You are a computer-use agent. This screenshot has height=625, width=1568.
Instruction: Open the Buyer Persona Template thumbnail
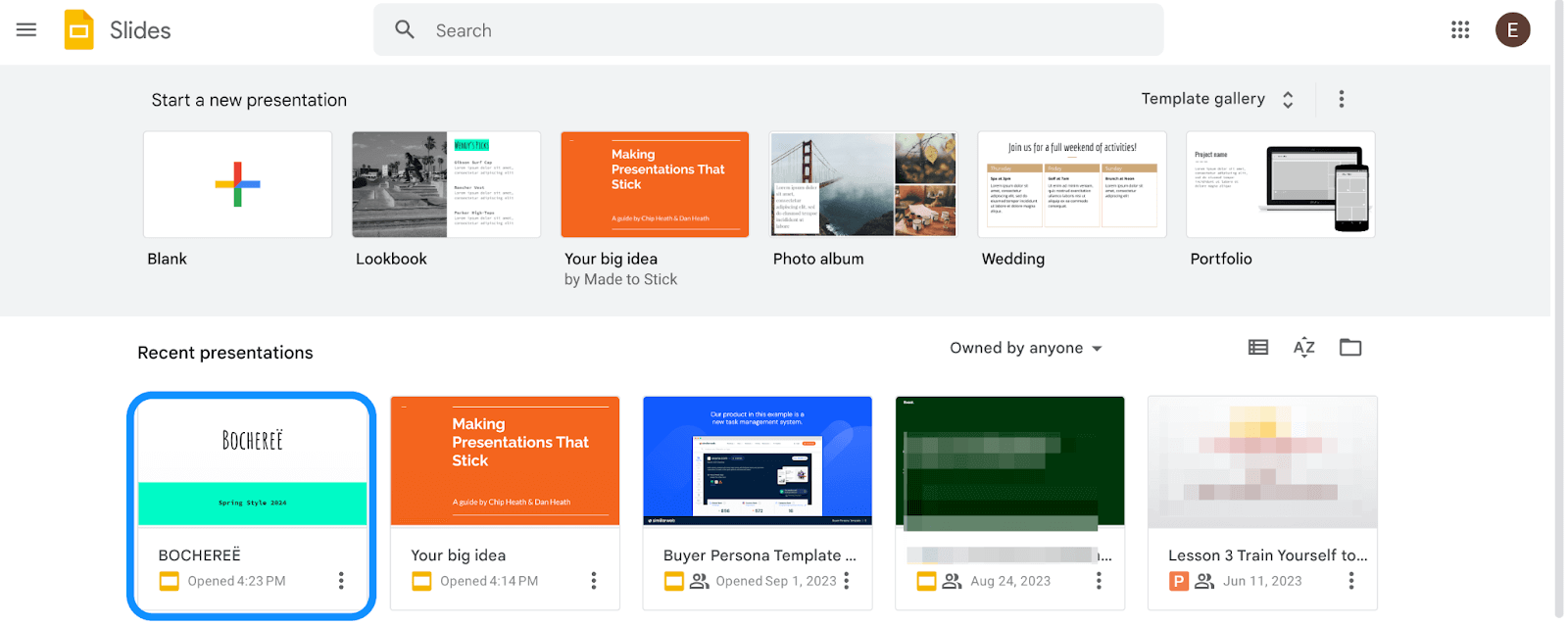[x=758, y=462]
